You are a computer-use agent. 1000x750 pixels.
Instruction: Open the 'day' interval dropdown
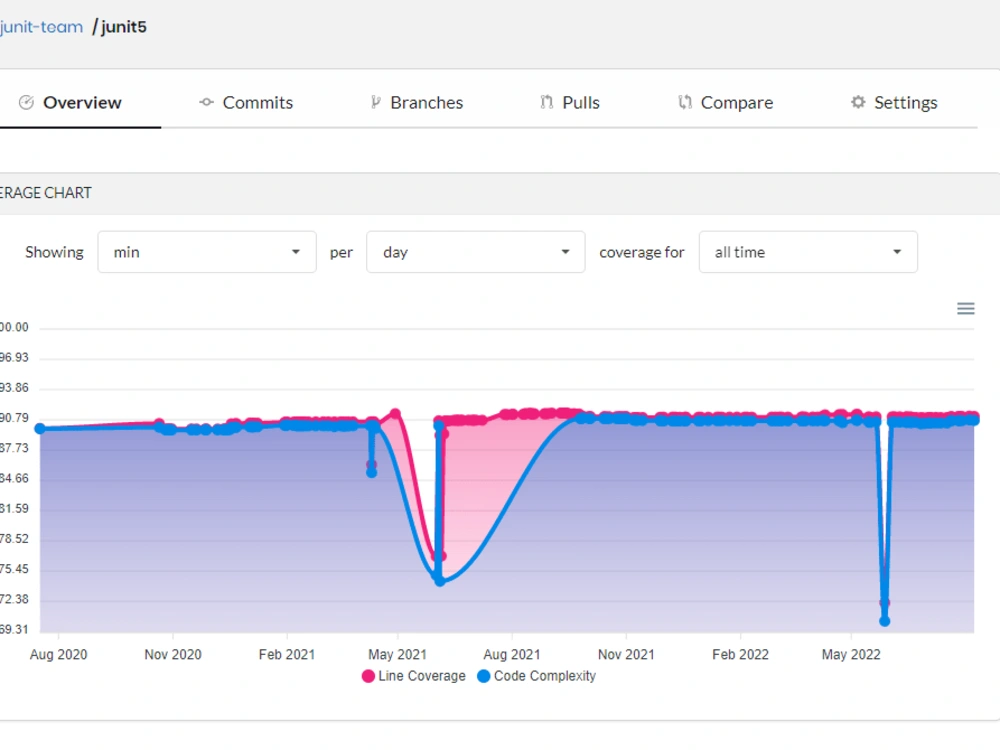point(476,252)
